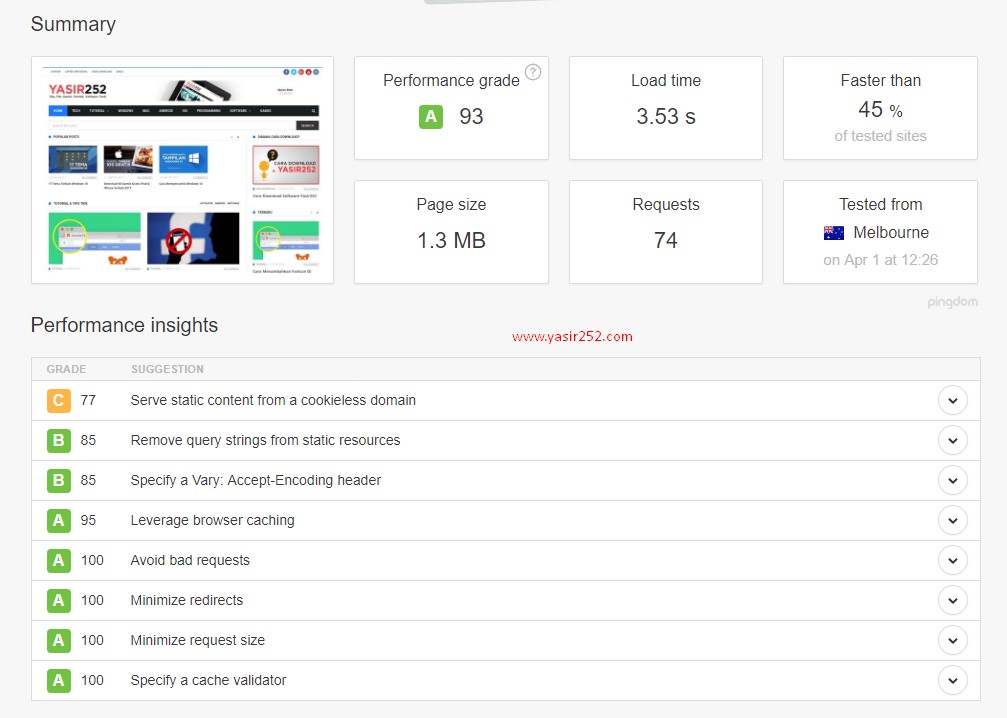Click the green B badge next to 85
This screenshot has width=1007, height=718.
coord(58,440)
